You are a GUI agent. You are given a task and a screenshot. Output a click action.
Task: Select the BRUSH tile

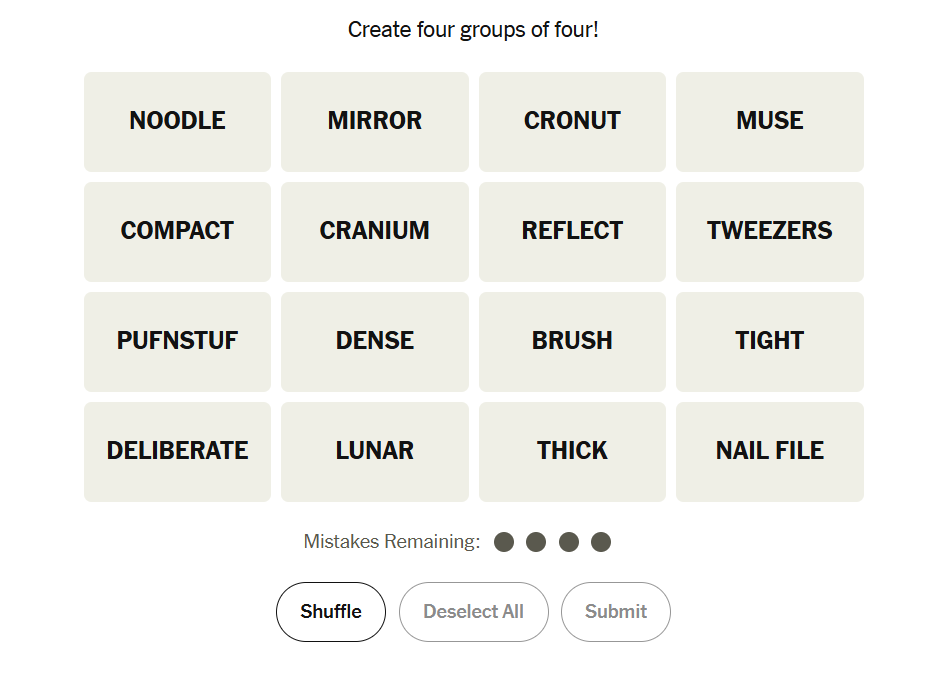tap(572, 341)
